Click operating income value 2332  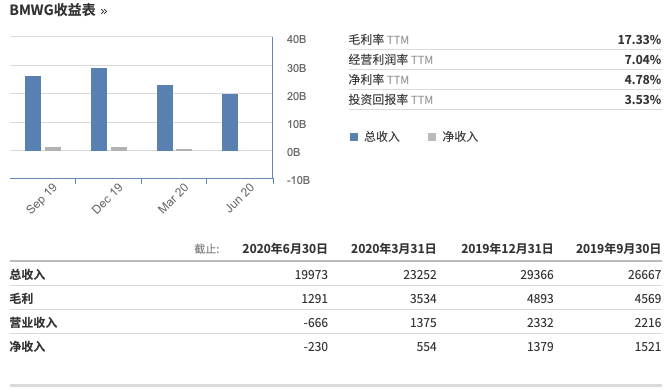(x=540, y=323)
